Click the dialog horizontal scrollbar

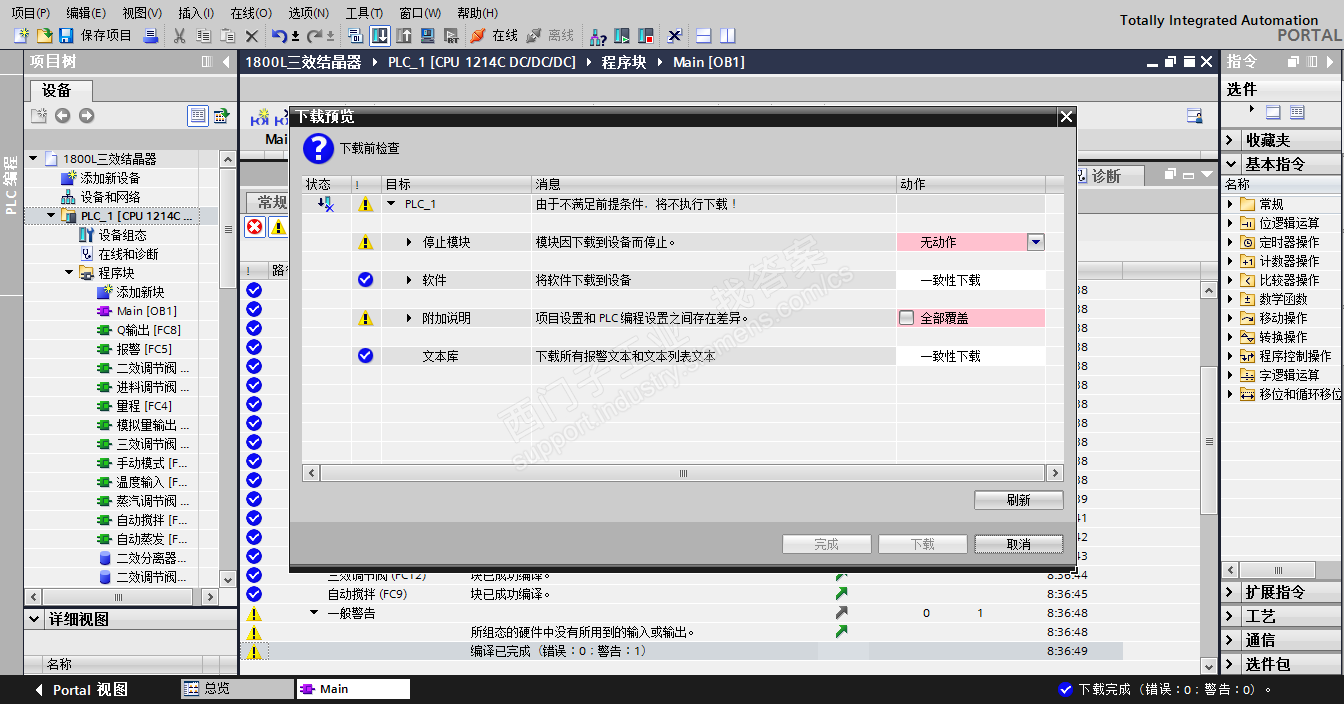[683, 473]
